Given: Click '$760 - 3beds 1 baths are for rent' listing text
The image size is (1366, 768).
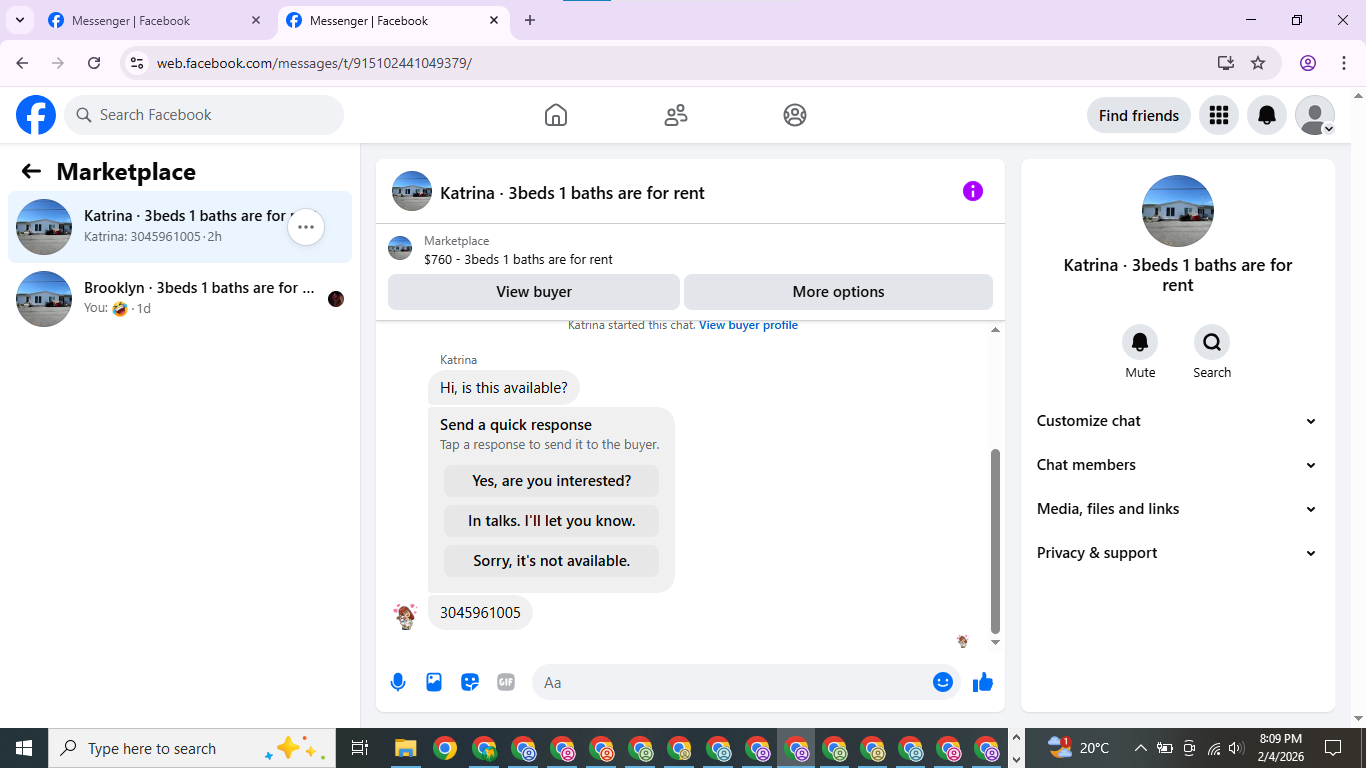Looking at the screenshot, I should pos(518,259).
